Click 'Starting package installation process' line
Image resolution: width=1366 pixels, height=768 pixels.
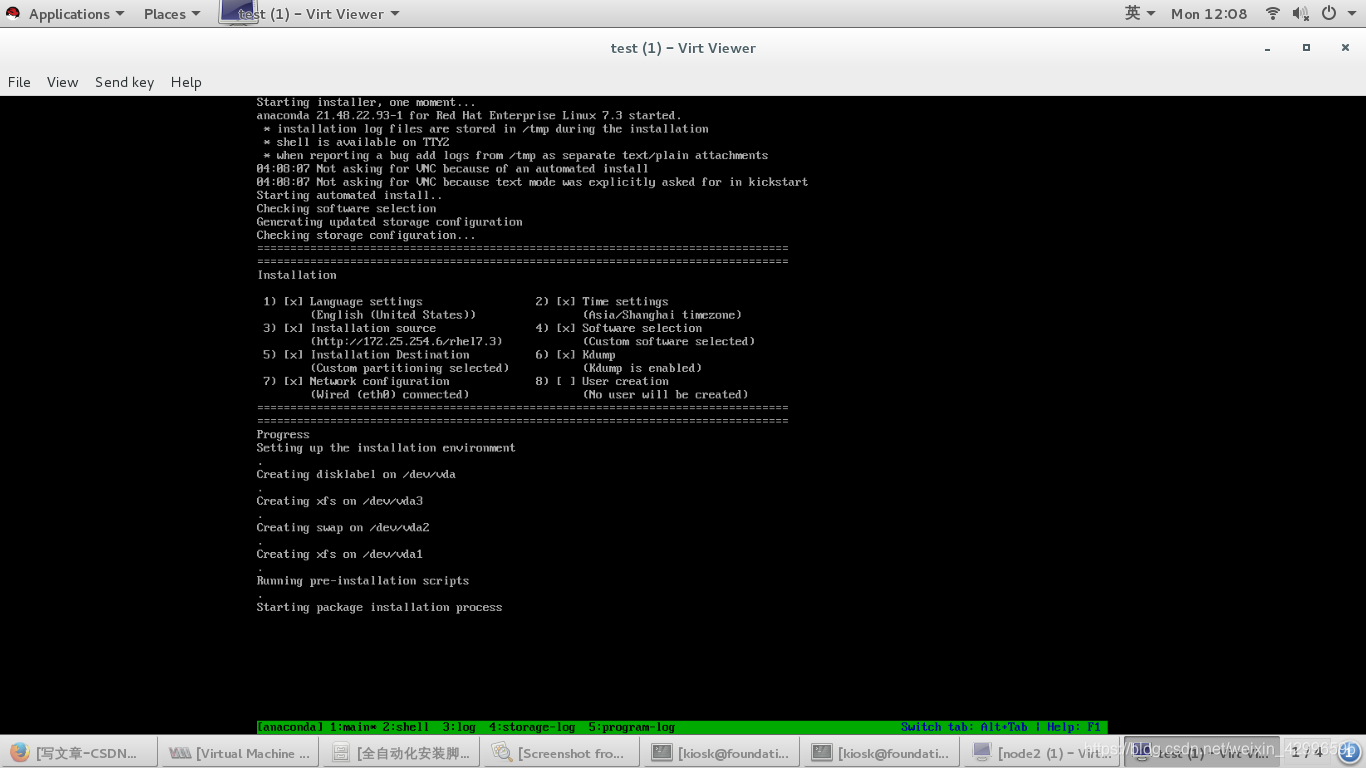coord(380,607)
